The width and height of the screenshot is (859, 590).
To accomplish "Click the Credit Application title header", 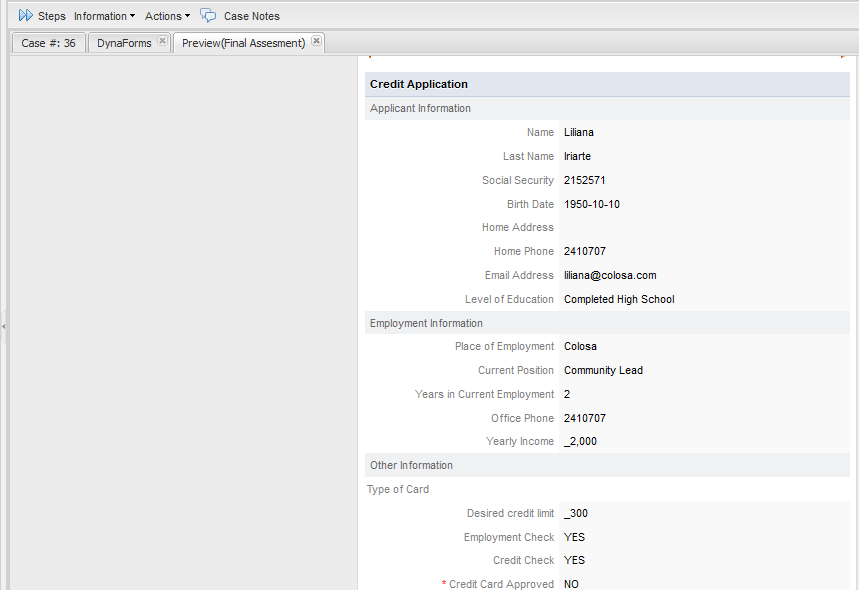I will pyautogui.click(x=419, y=85).
